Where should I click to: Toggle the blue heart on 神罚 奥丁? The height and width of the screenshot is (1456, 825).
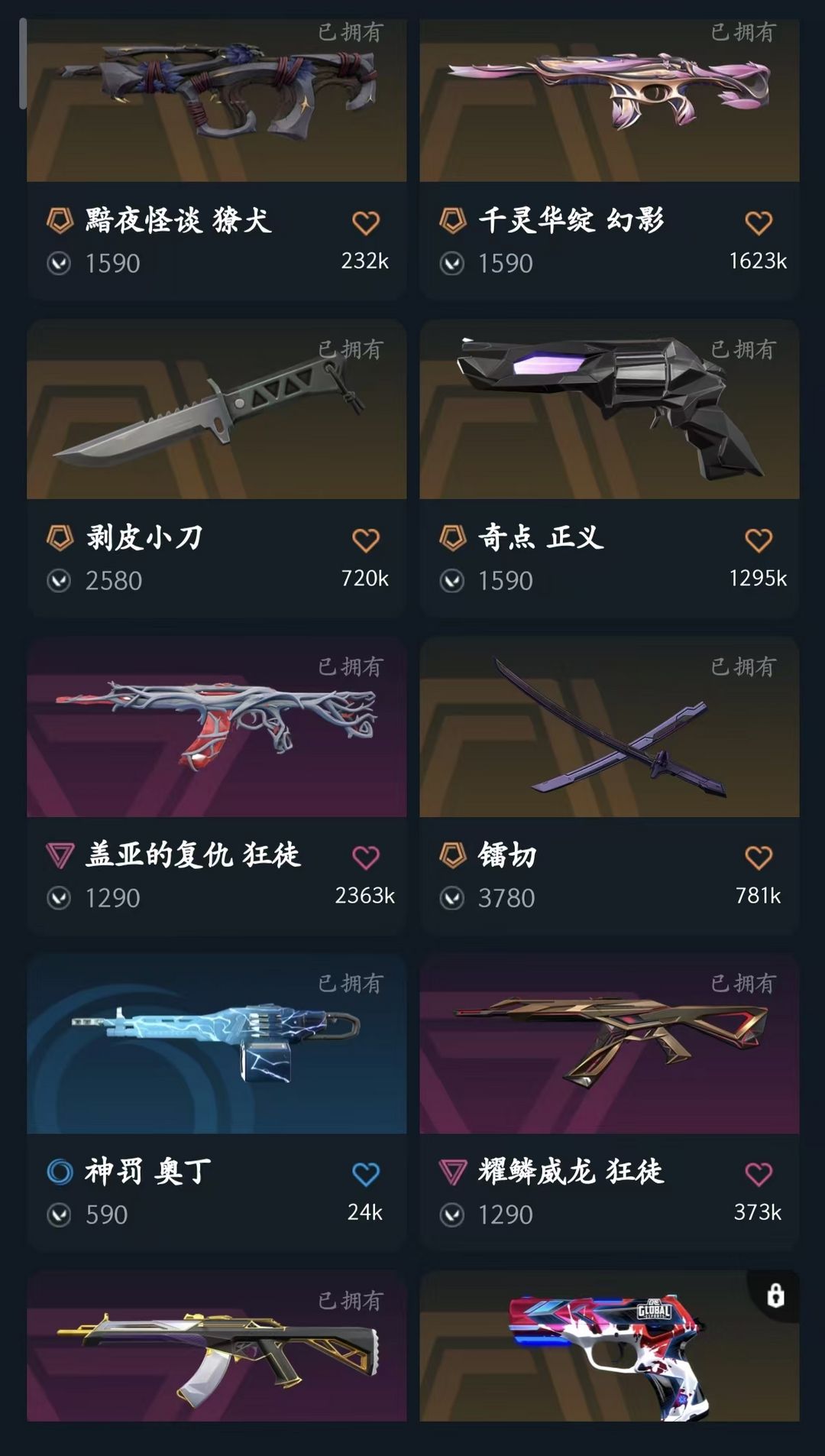(x=366, y=1174)
